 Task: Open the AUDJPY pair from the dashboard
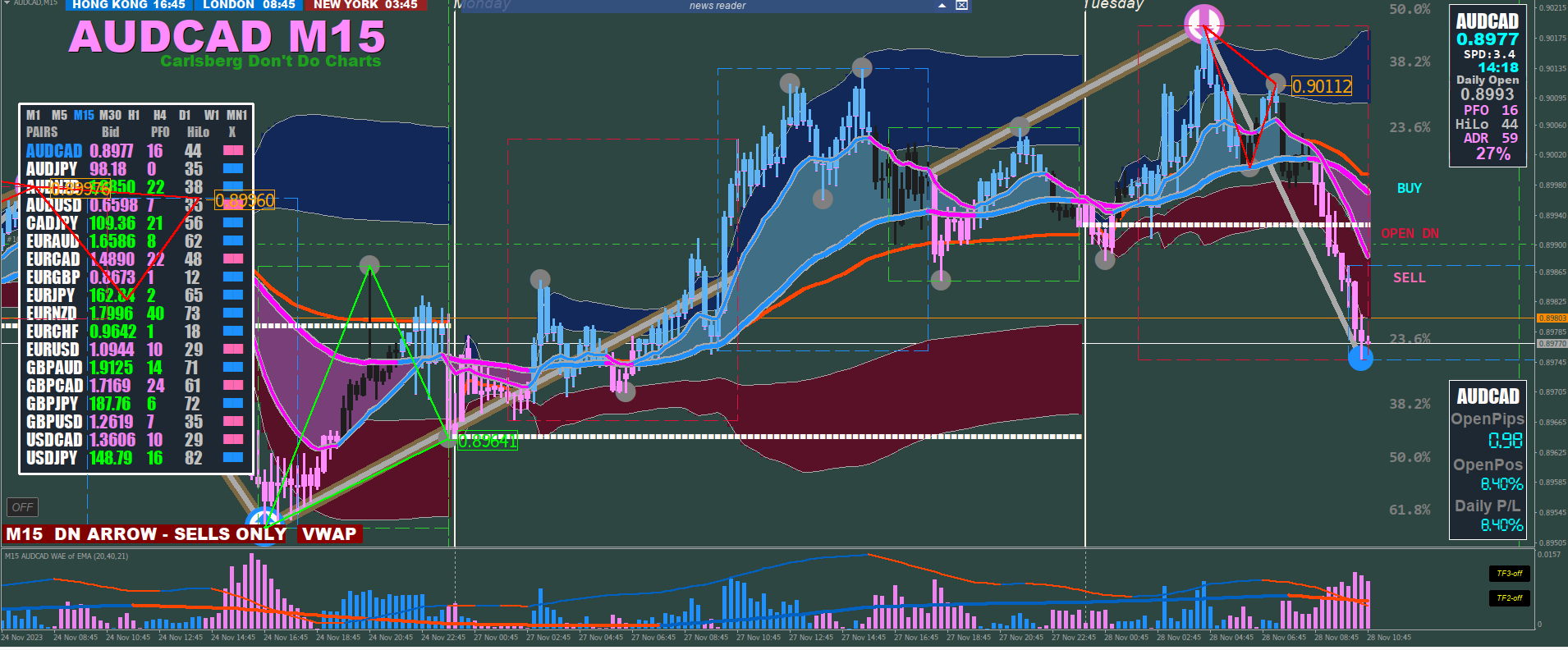pos(52,169)
